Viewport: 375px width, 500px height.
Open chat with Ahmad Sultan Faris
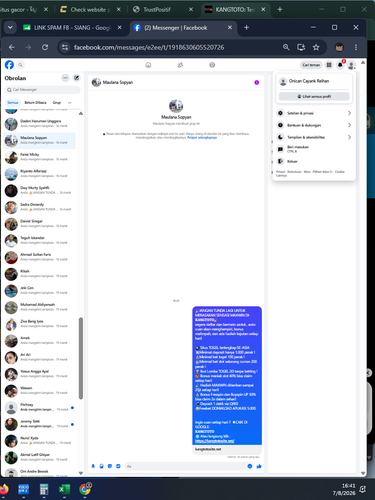(40, 257)
